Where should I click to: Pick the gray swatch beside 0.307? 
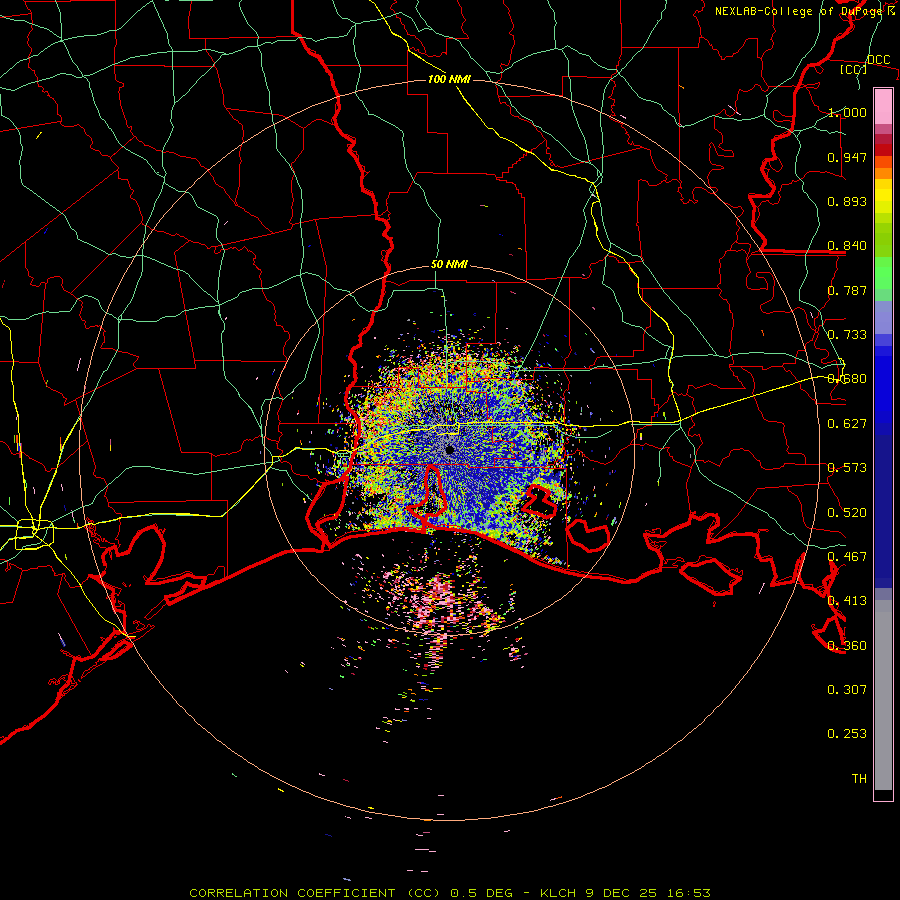click(883, 695)
